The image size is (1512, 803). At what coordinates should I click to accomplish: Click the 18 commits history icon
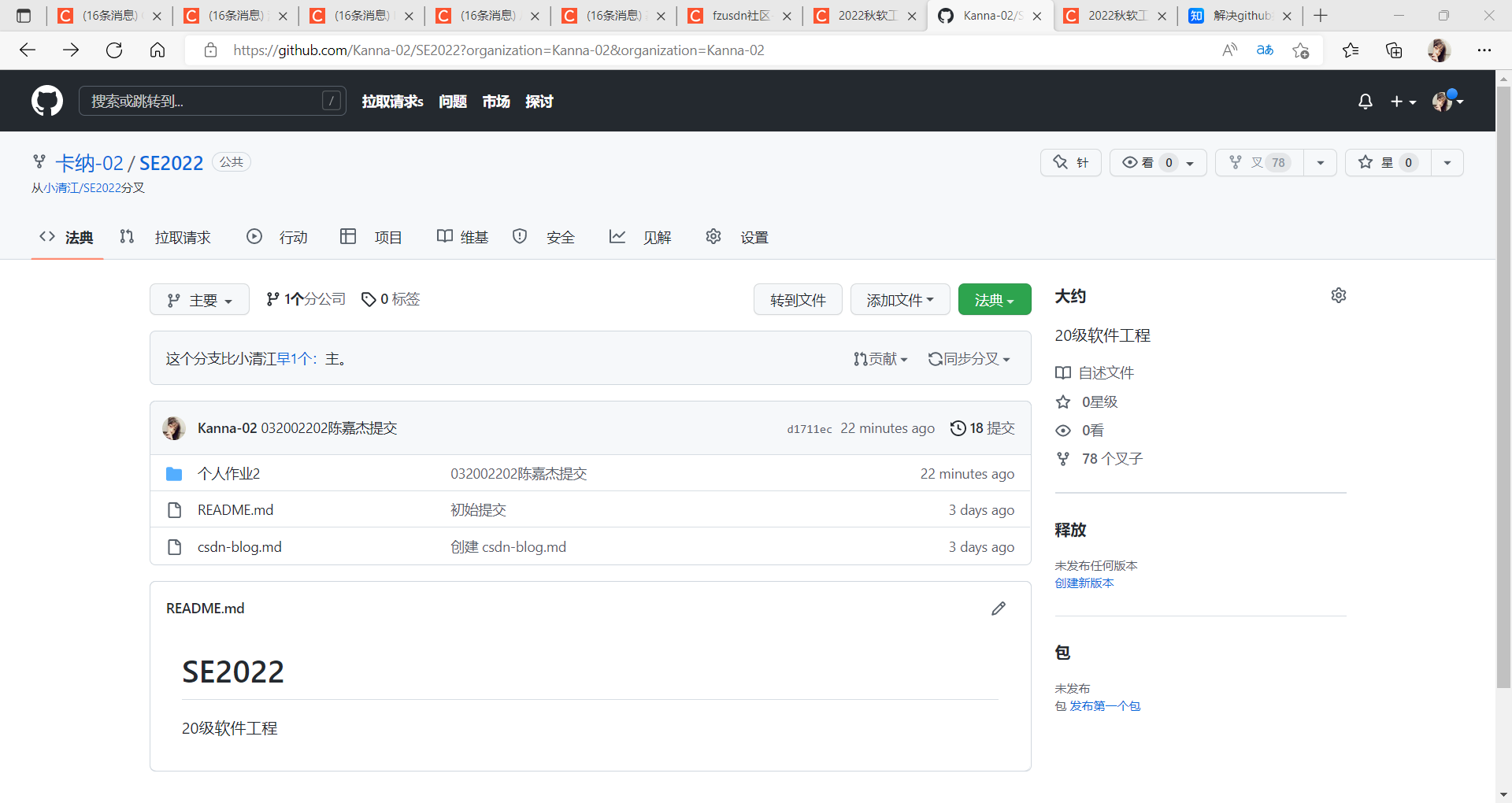coord(958,428)
